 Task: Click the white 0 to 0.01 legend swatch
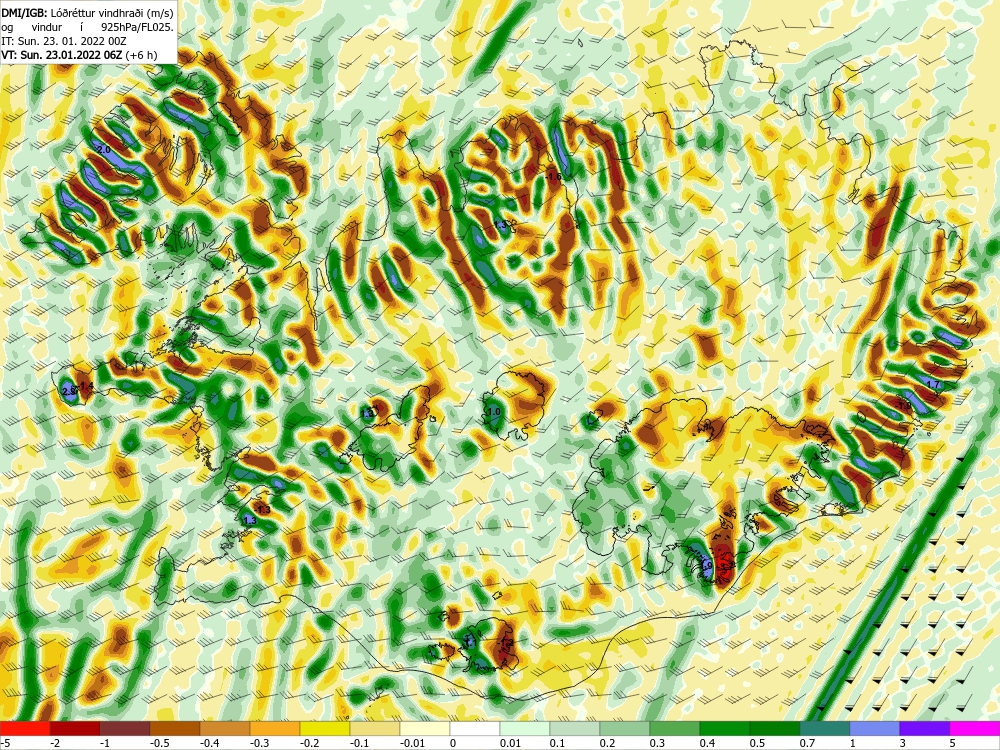475,728
